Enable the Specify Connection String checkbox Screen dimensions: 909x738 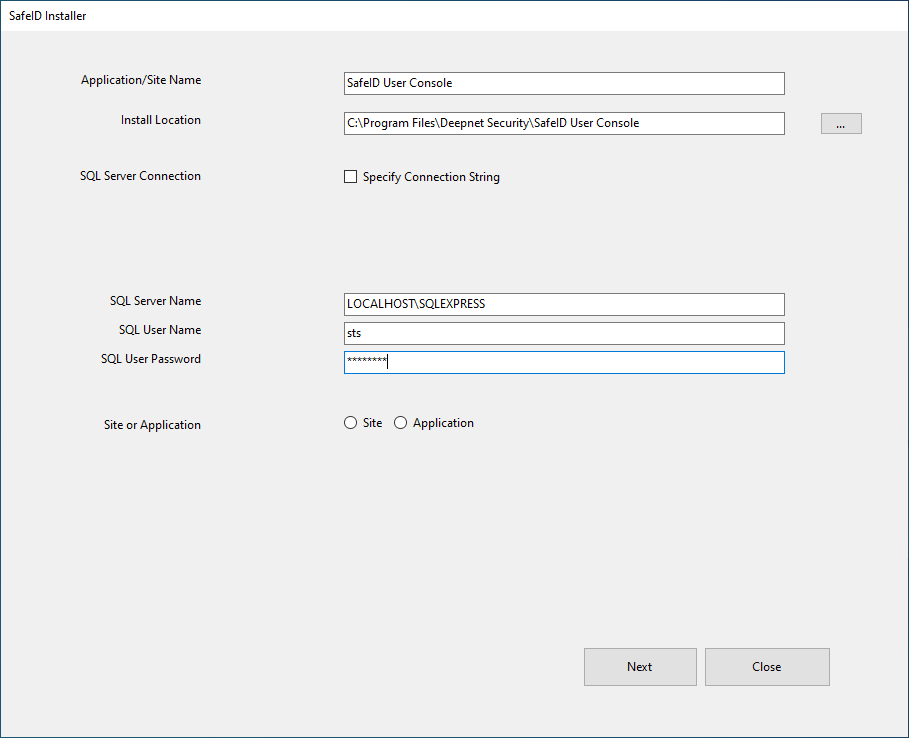(350, 177)
